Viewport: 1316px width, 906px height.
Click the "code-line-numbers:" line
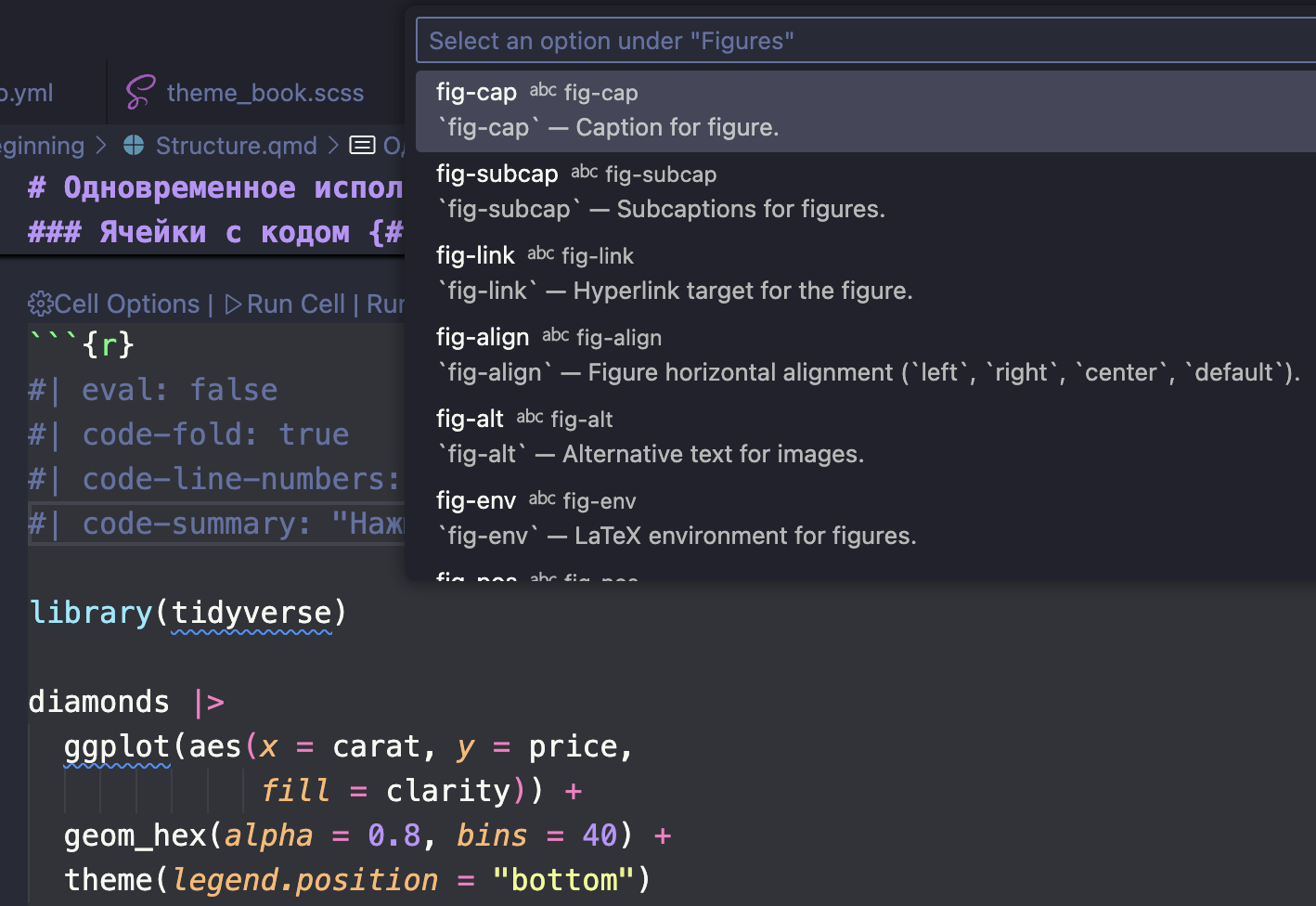click(214, 479)
